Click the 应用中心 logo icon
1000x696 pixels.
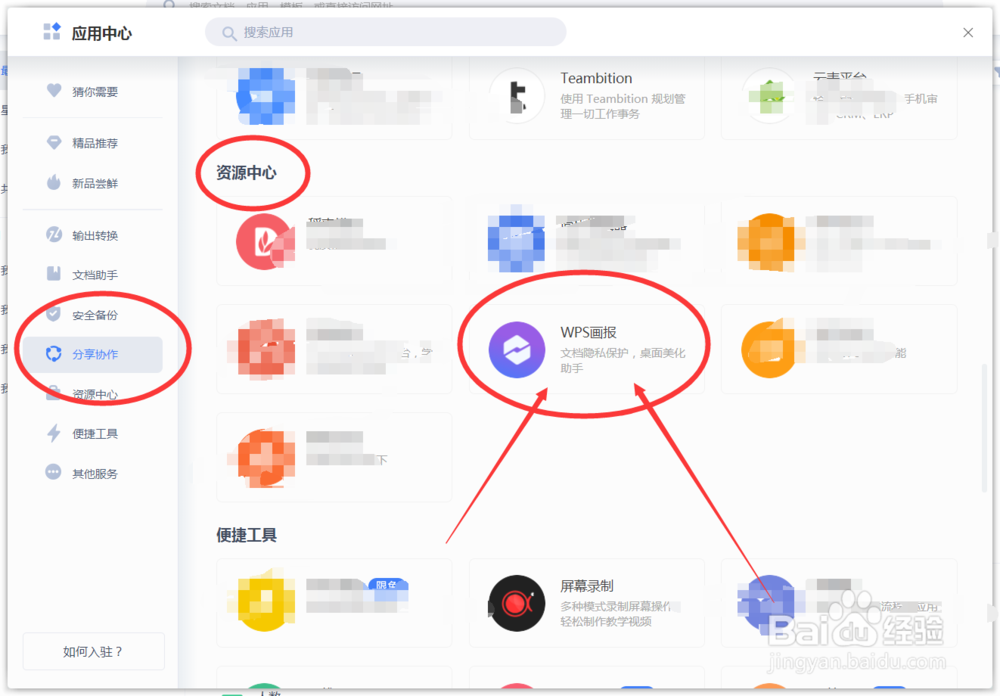tap(52, 31)
